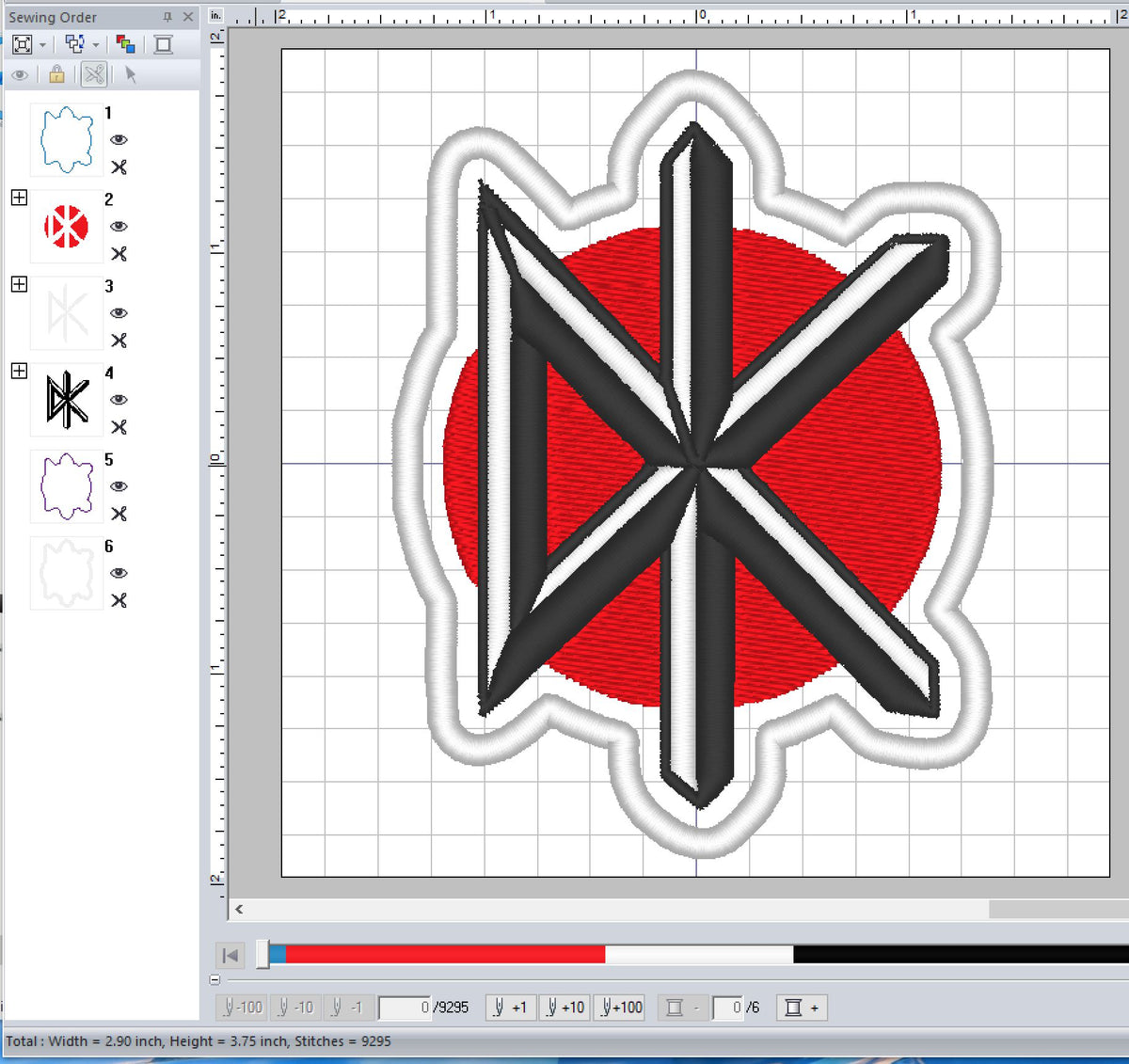This screenshot has height=1064, width=1129.
Task: Select object 4 black symbol thumbnail
Action: click(x=67, y=399)
